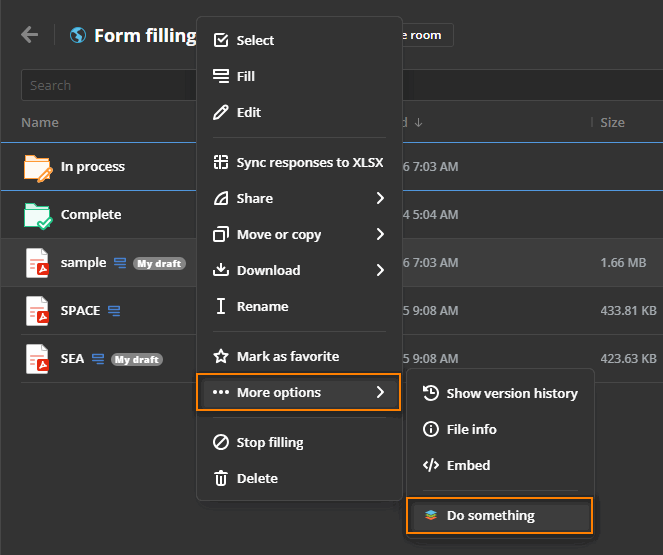Click the Stop filling prohibition icon

click(x=221, y=443)
